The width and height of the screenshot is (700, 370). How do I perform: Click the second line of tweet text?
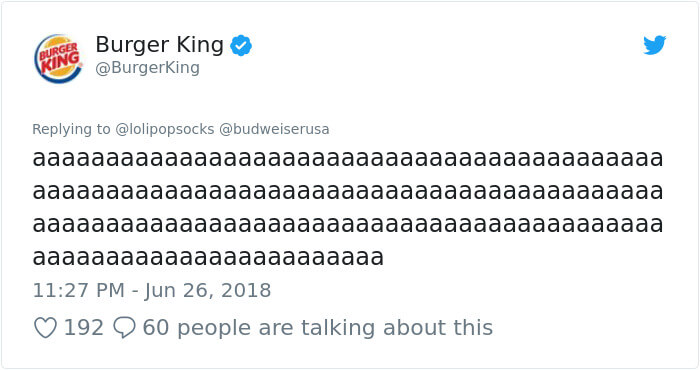[348, 191]
